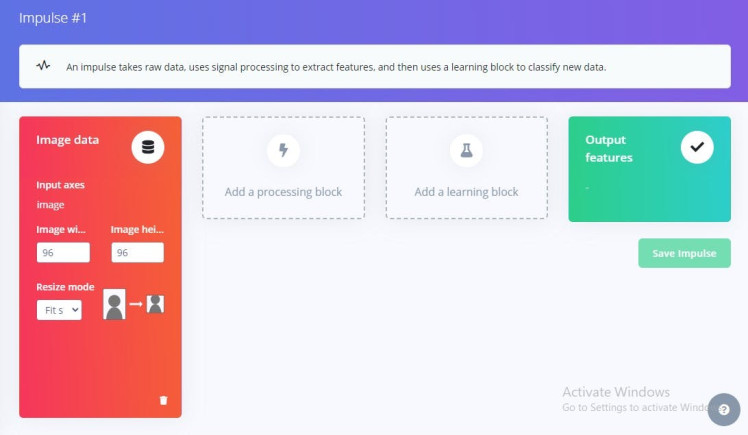Click the Image data block heading
This screenshot has width=748, height=435.
(68, 140)
